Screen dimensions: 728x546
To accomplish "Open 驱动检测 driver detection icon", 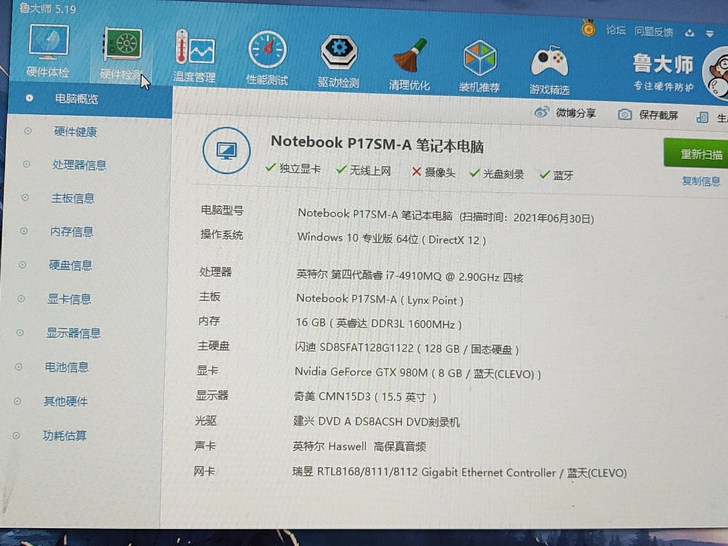I will (x=339, y=52).
